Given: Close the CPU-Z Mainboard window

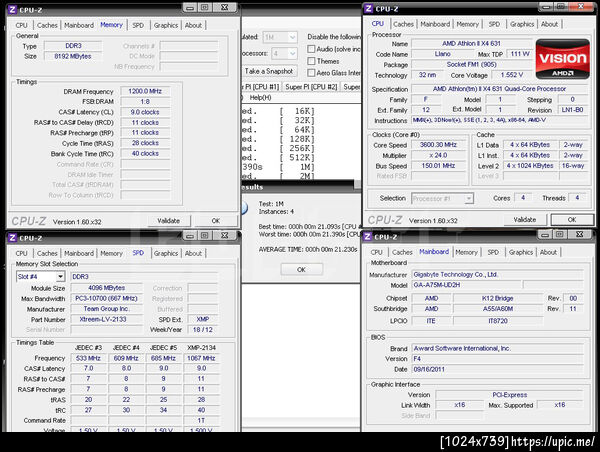Looking at the screenshot, I should pyautogui.click(x=580, y=235).
